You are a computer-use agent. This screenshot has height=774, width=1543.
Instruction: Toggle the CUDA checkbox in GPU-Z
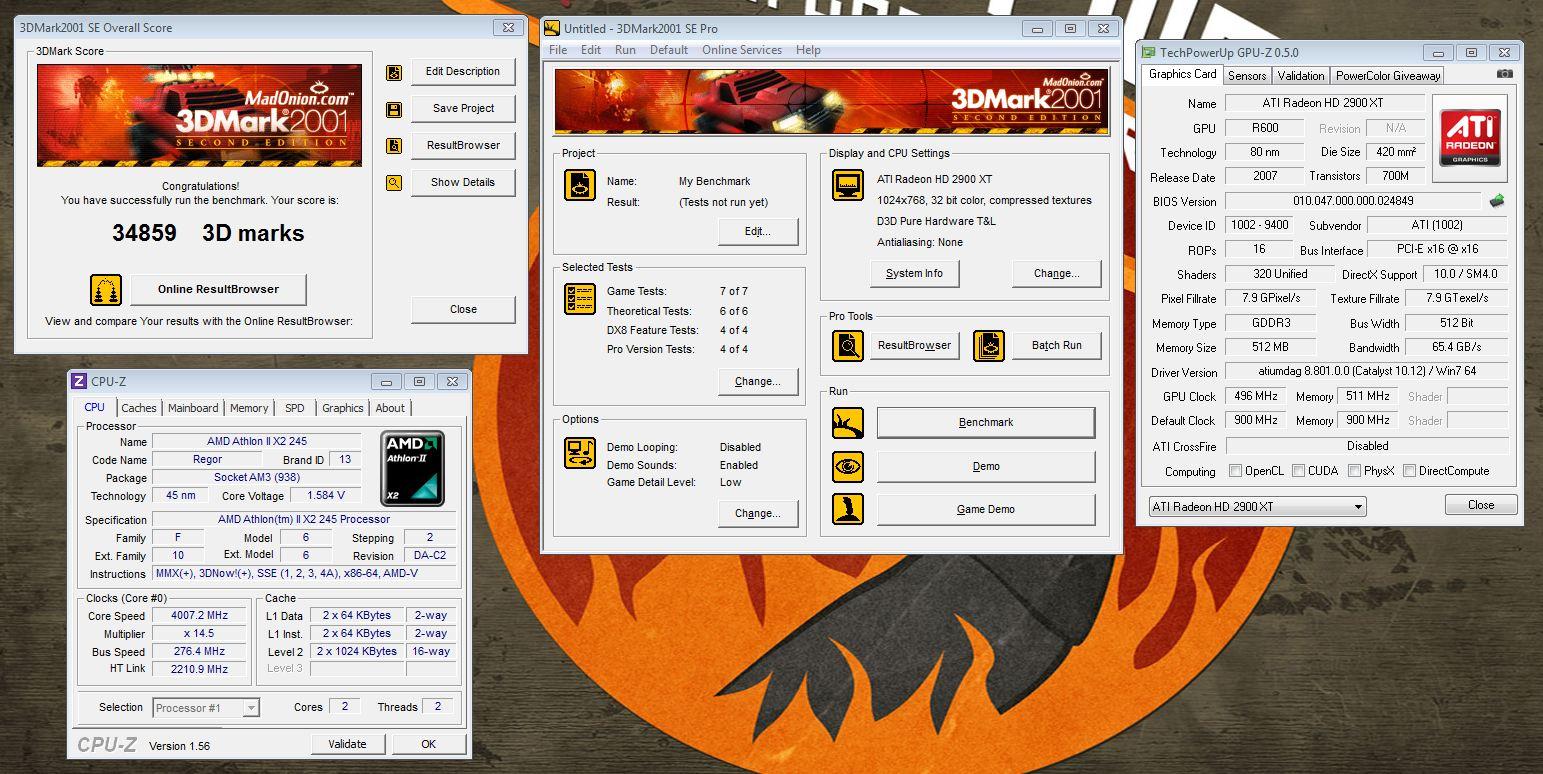1298,471
